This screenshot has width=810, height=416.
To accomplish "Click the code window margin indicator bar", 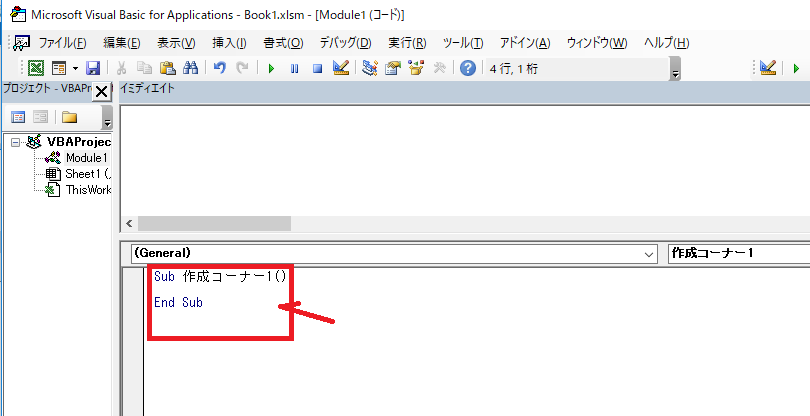I will coord(133,341).
